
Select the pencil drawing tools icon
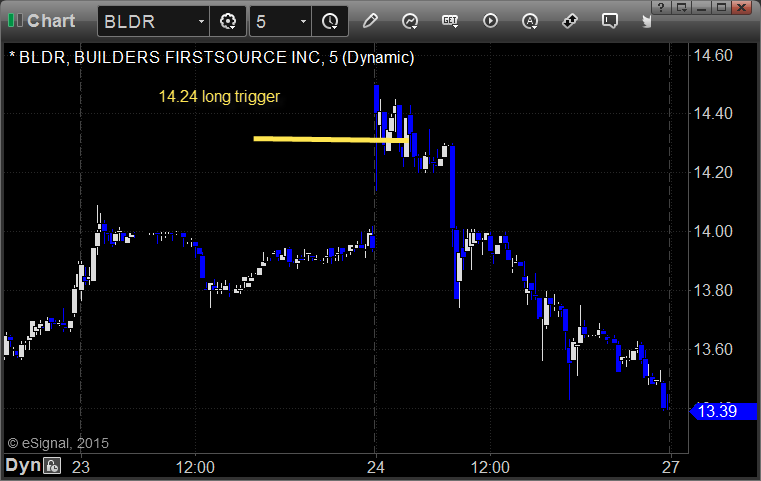[x=370, y=21]
